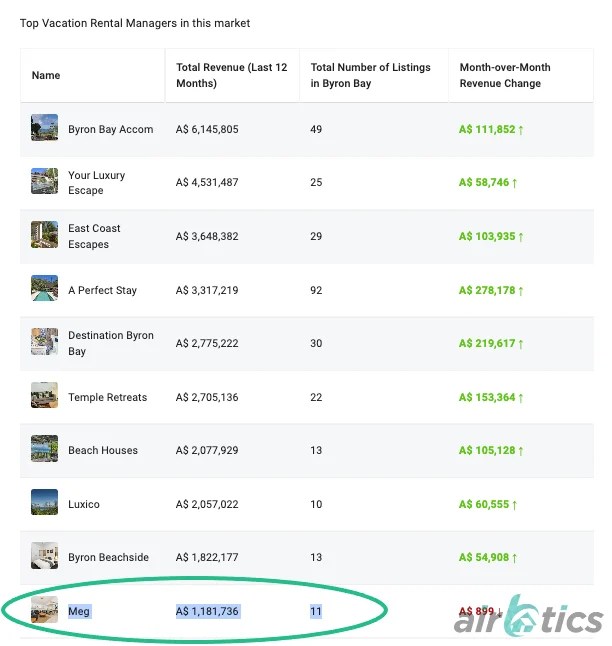Click the Byron Beachside thumbnail image
The height and width of the screenshot is (646, 612).
tap(45, 556)
